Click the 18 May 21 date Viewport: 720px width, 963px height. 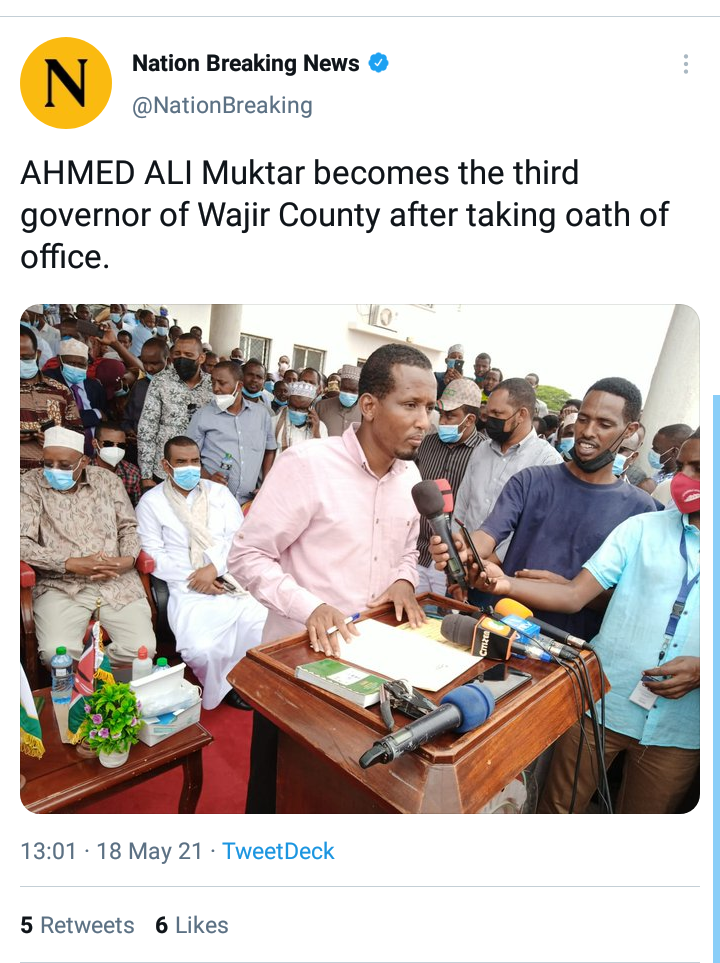tap(149, 851)
